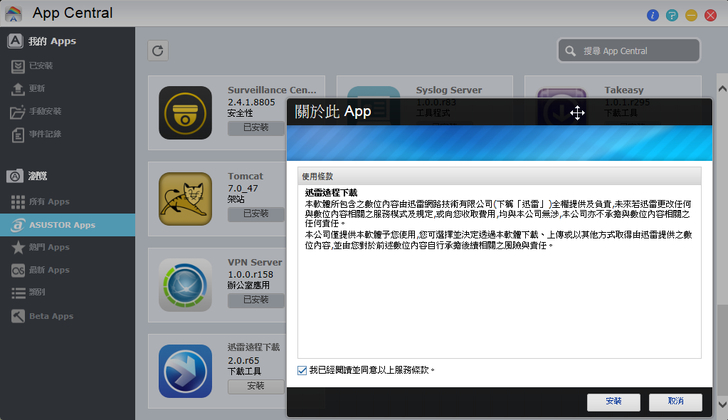The height and width of the screenshot is (420, 728).
Task: Click the 所有 Apps grid icon
Action: (x=18, y=202)
